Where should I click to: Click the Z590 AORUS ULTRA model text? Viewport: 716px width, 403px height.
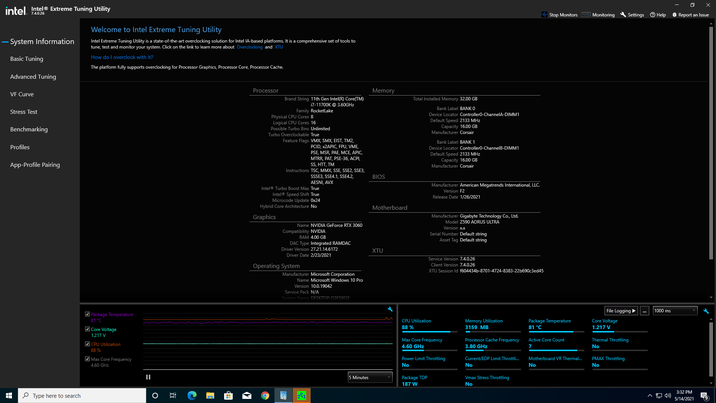coord(479,222)
